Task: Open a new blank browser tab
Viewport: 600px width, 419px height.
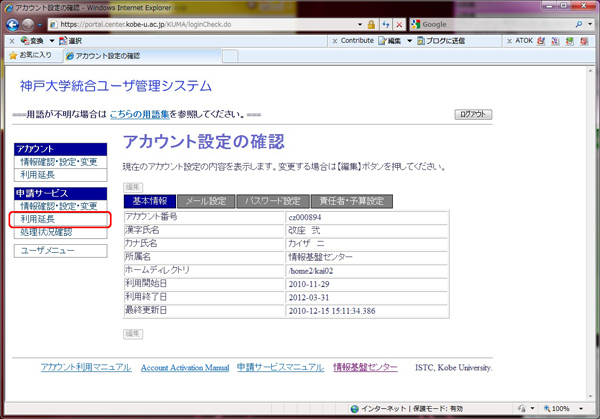Action: pyautogui.click(x=230, y=56)
